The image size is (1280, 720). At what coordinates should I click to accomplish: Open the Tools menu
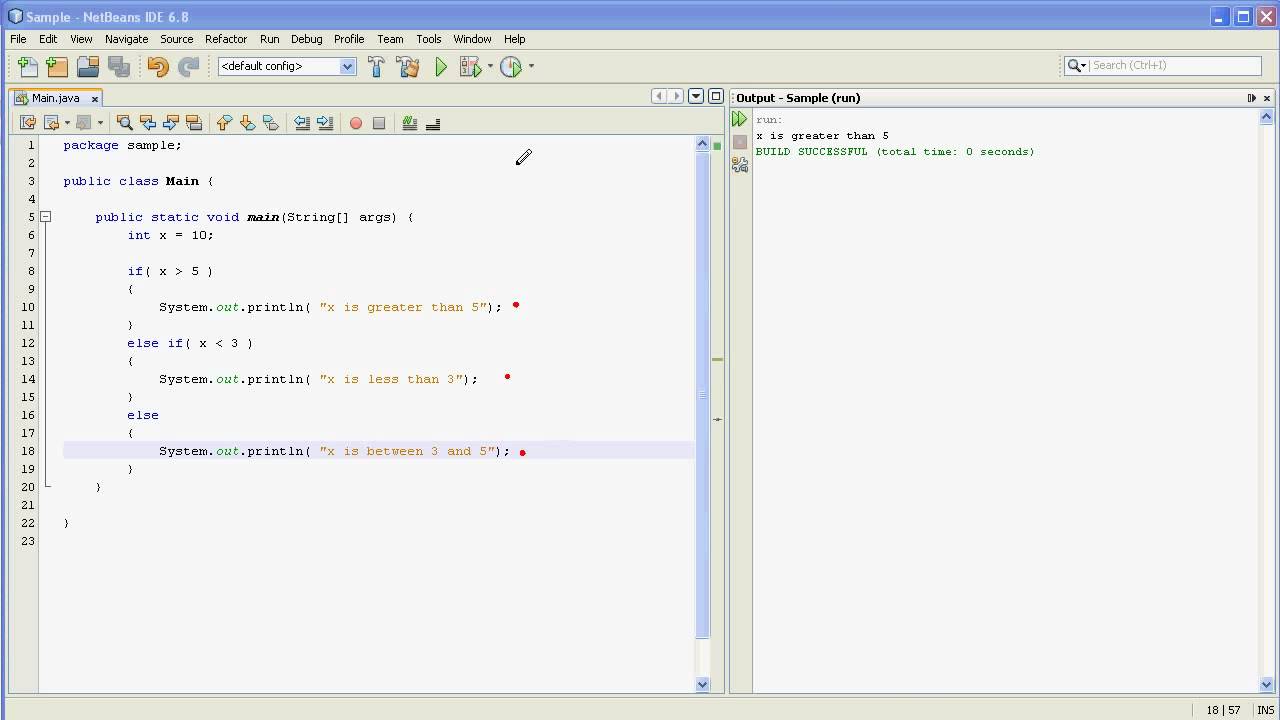click(x=428, y=39)
